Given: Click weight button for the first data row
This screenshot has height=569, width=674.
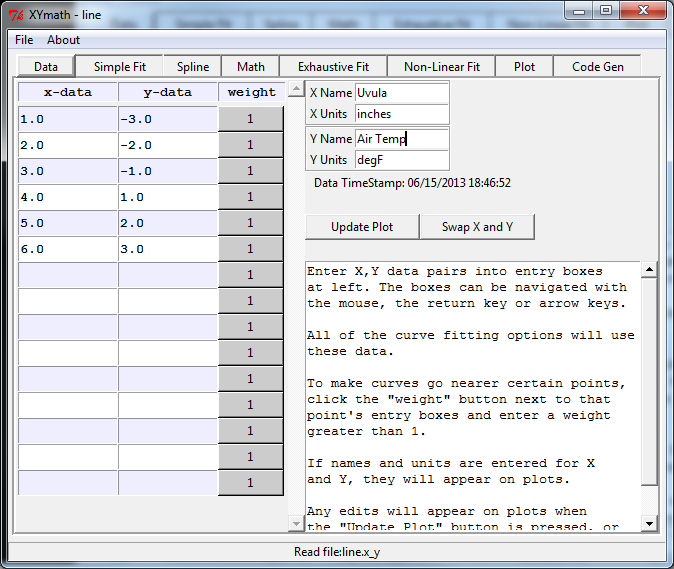Looking at the screenshot, I should pos(250,119).
